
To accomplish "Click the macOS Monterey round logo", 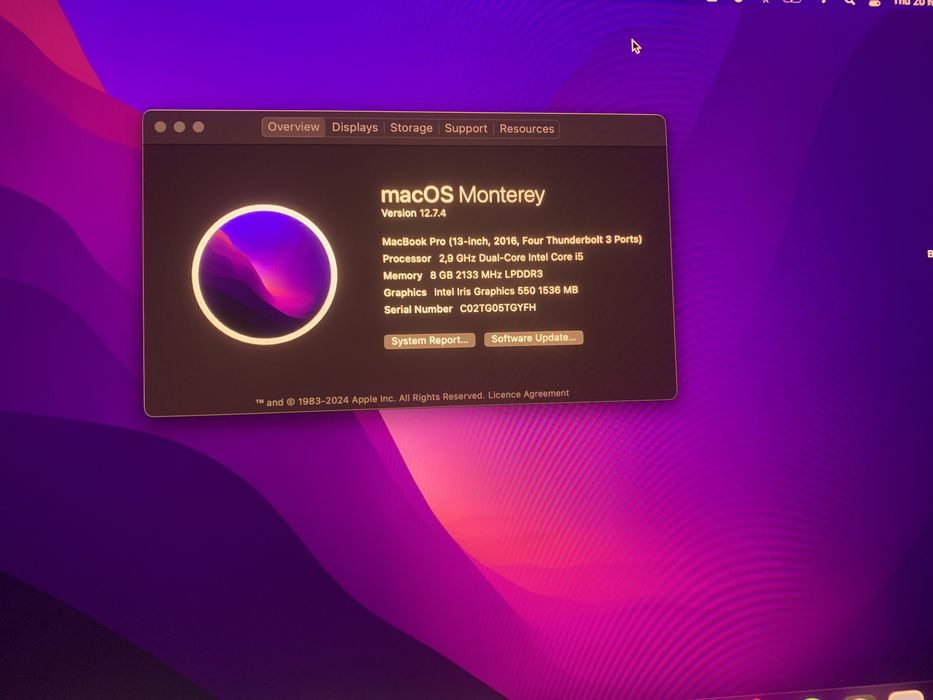I will point(265,274).
